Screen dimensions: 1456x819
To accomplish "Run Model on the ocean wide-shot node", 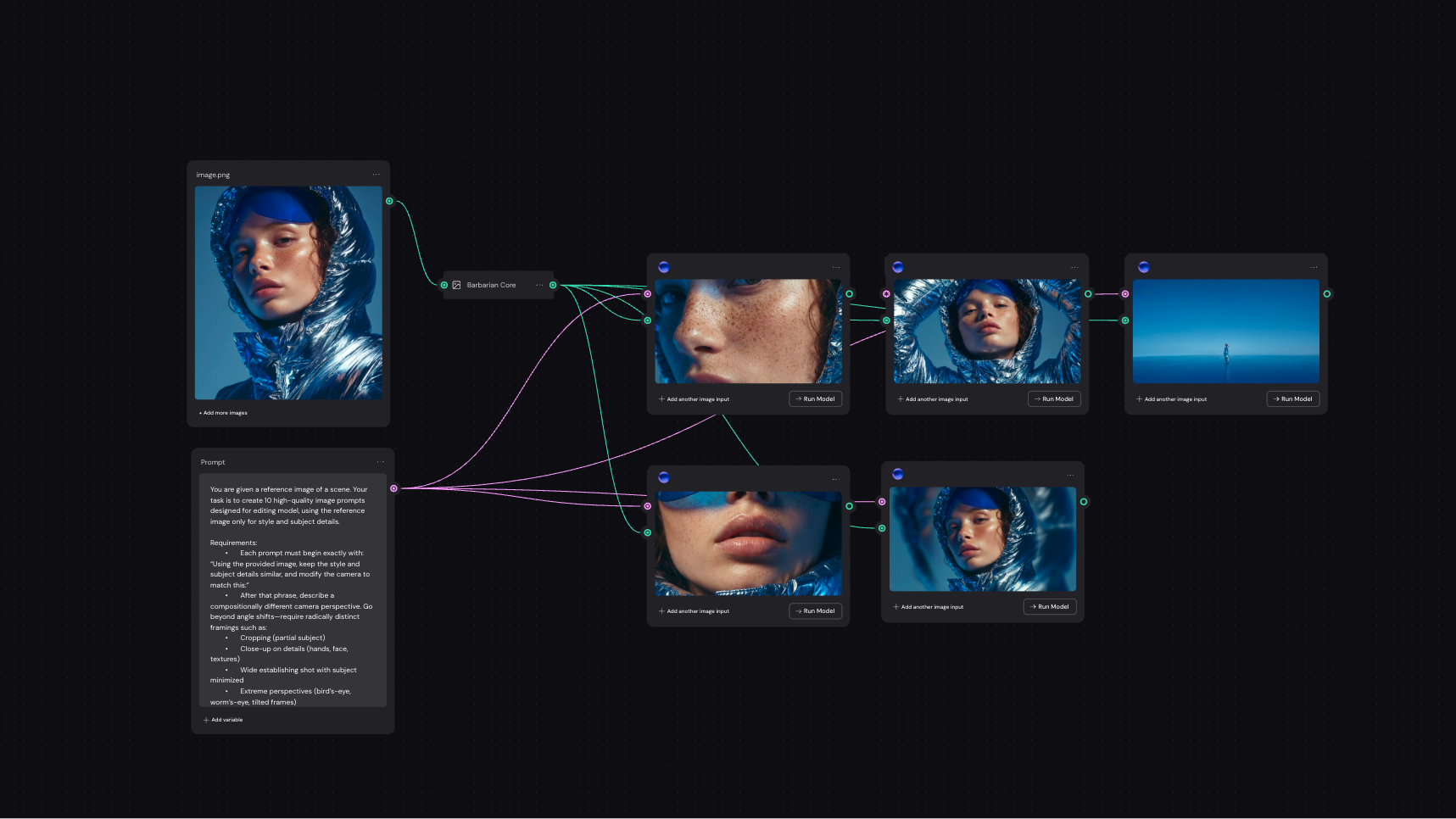I will tap(1292, 398).
